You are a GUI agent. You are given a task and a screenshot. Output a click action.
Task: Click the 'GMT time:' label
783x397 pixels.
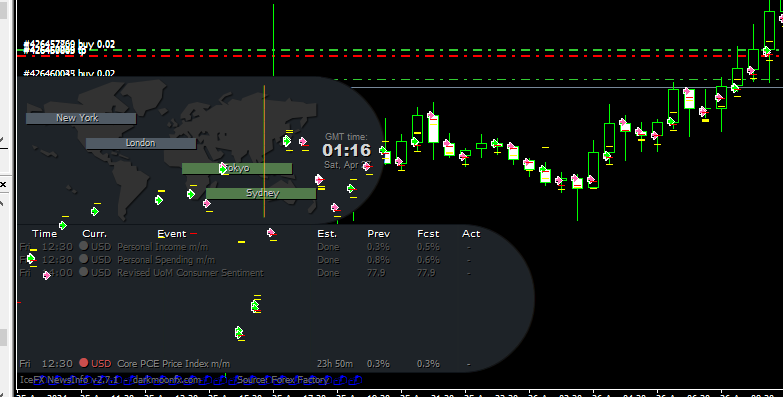[346, 136]
